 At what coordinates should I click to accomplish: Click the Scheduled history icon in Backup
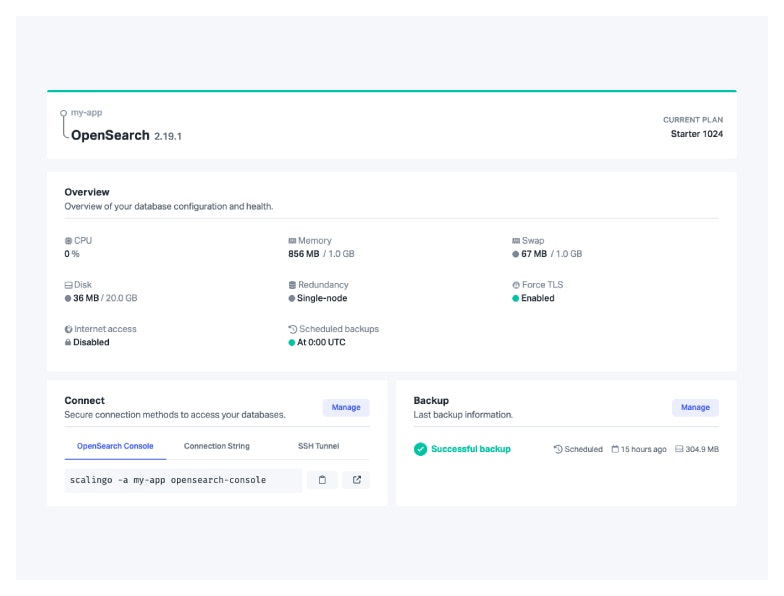click(558, 449)
